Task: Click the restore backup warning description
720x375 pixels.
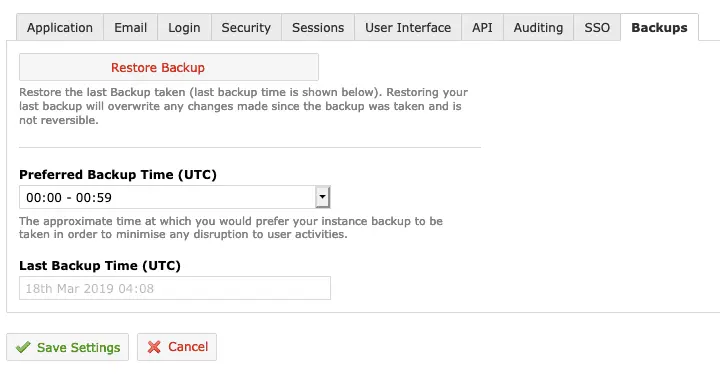Action: click(x=243, y=106)
